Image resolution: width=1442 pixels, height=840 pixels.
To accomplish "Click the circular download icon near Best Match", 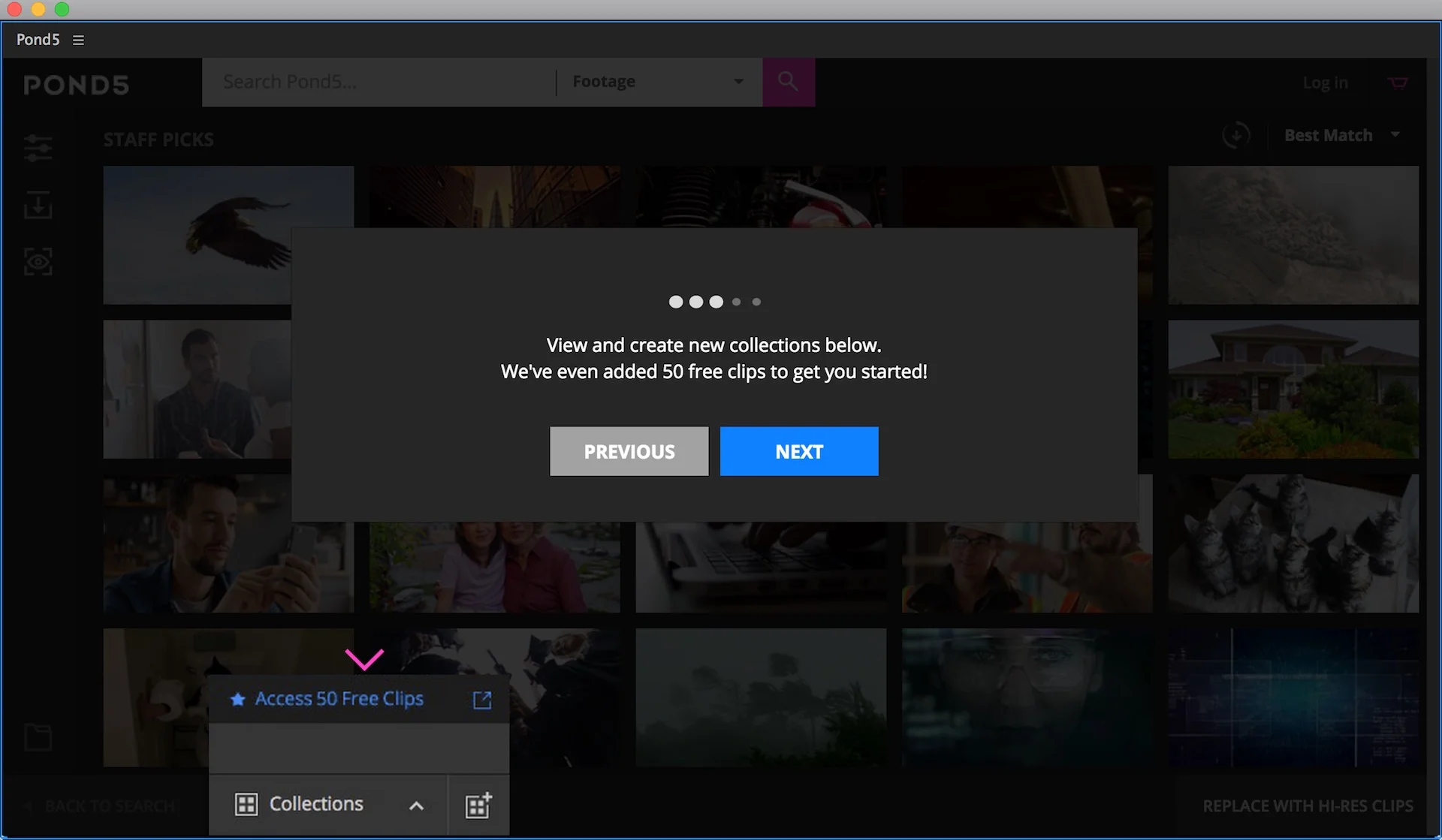I will pyautogui.click(x=1235, y=135).
